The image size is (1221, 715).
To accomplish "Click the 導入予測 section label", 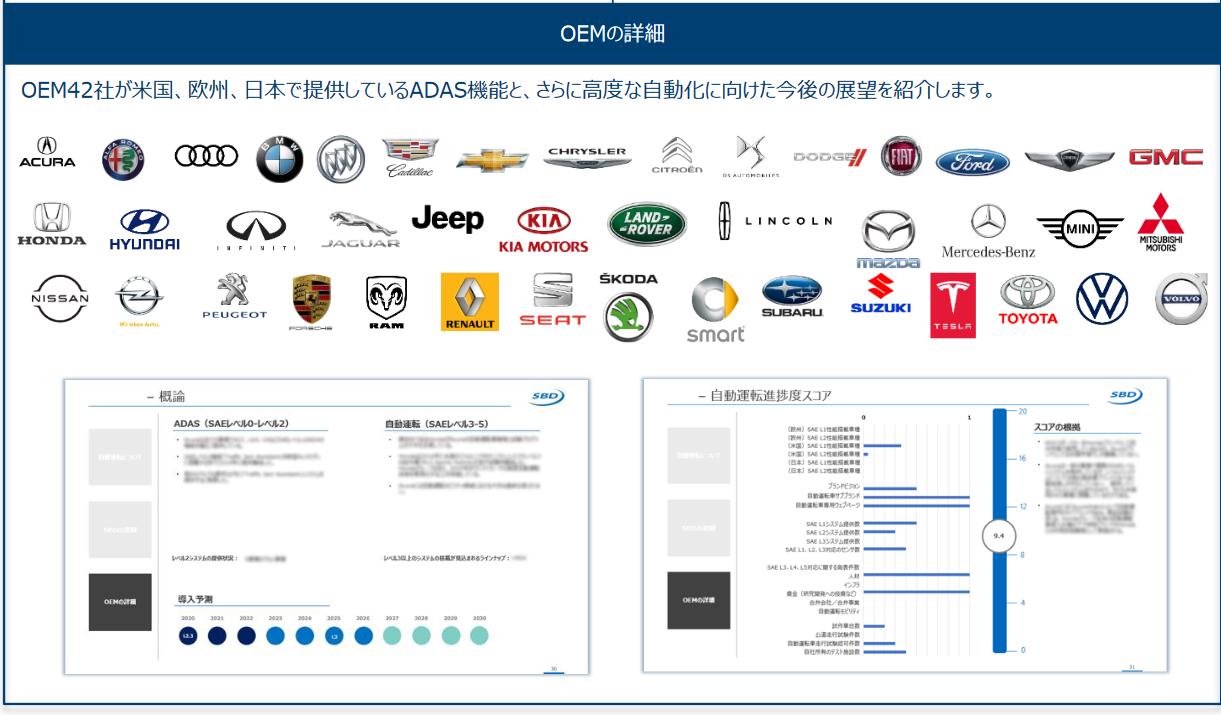I will (x=194, y=600).
